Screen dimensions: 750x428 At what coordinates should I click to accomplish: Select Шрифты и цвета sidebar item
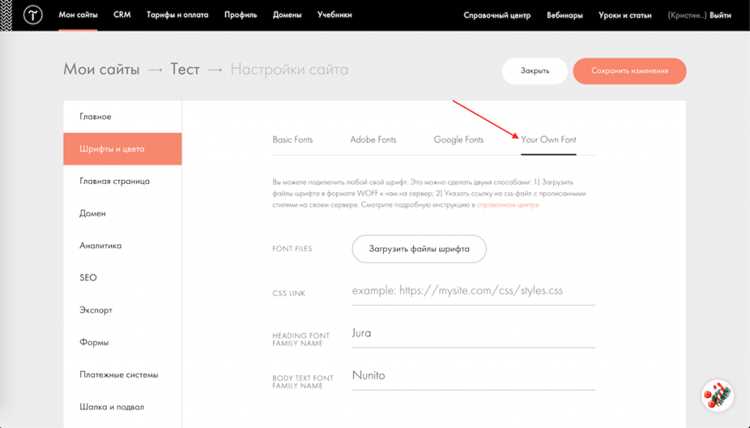click(x=122, y=149)
